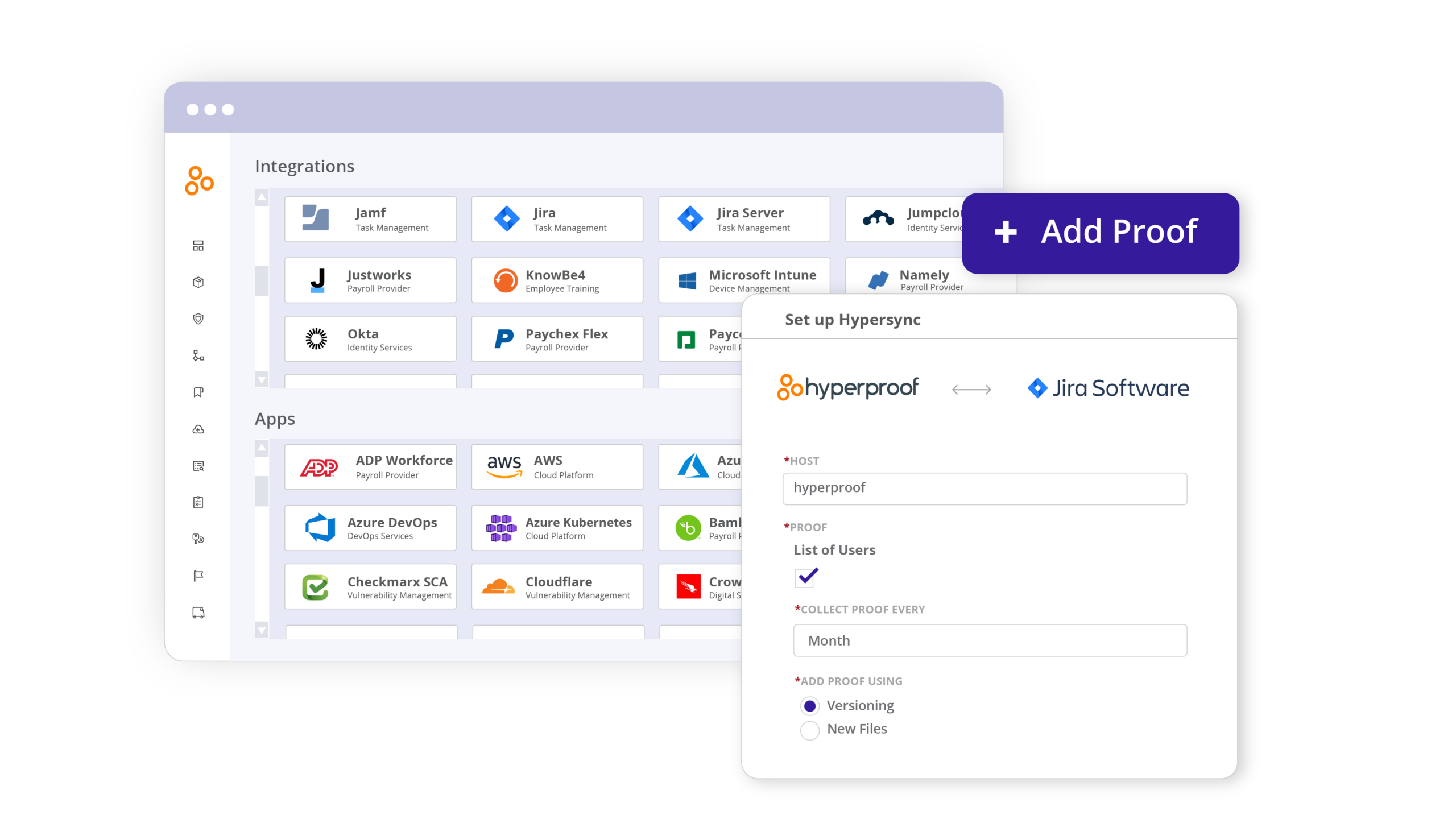Click the Hyperproof logo in the sidebar

[x=199, y=181]
